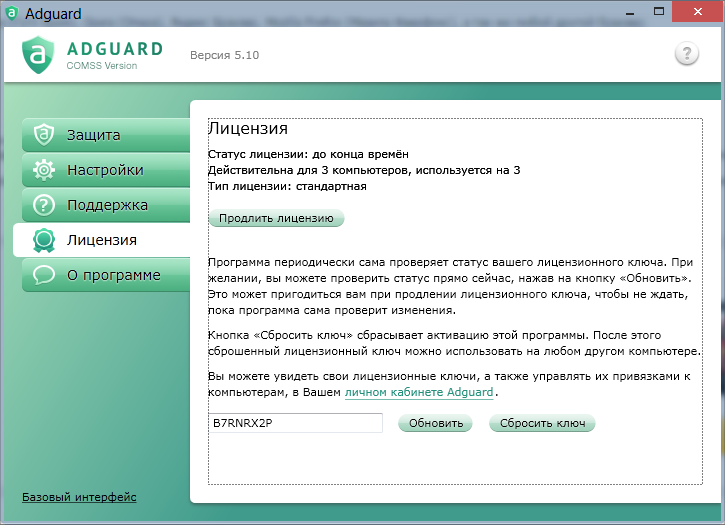Click the Обновить button
Image resolution: width=725 pixels, height=525 pixels.
(436, 423)
